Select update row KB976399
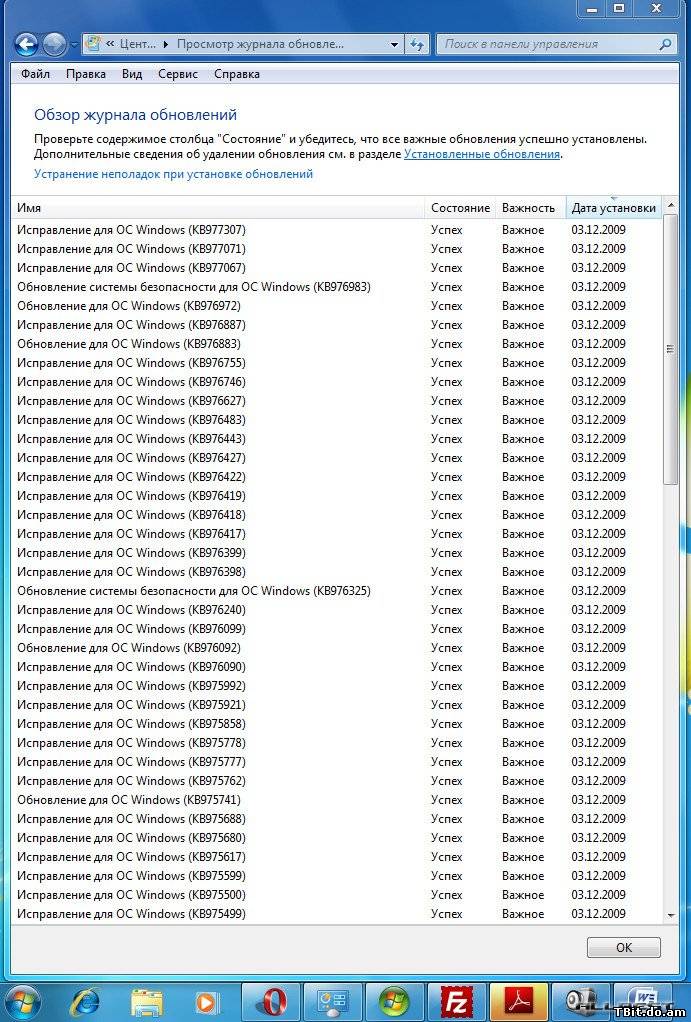Screen dimensions: 691x1022 pyautogui.click(x=336, y=553)
